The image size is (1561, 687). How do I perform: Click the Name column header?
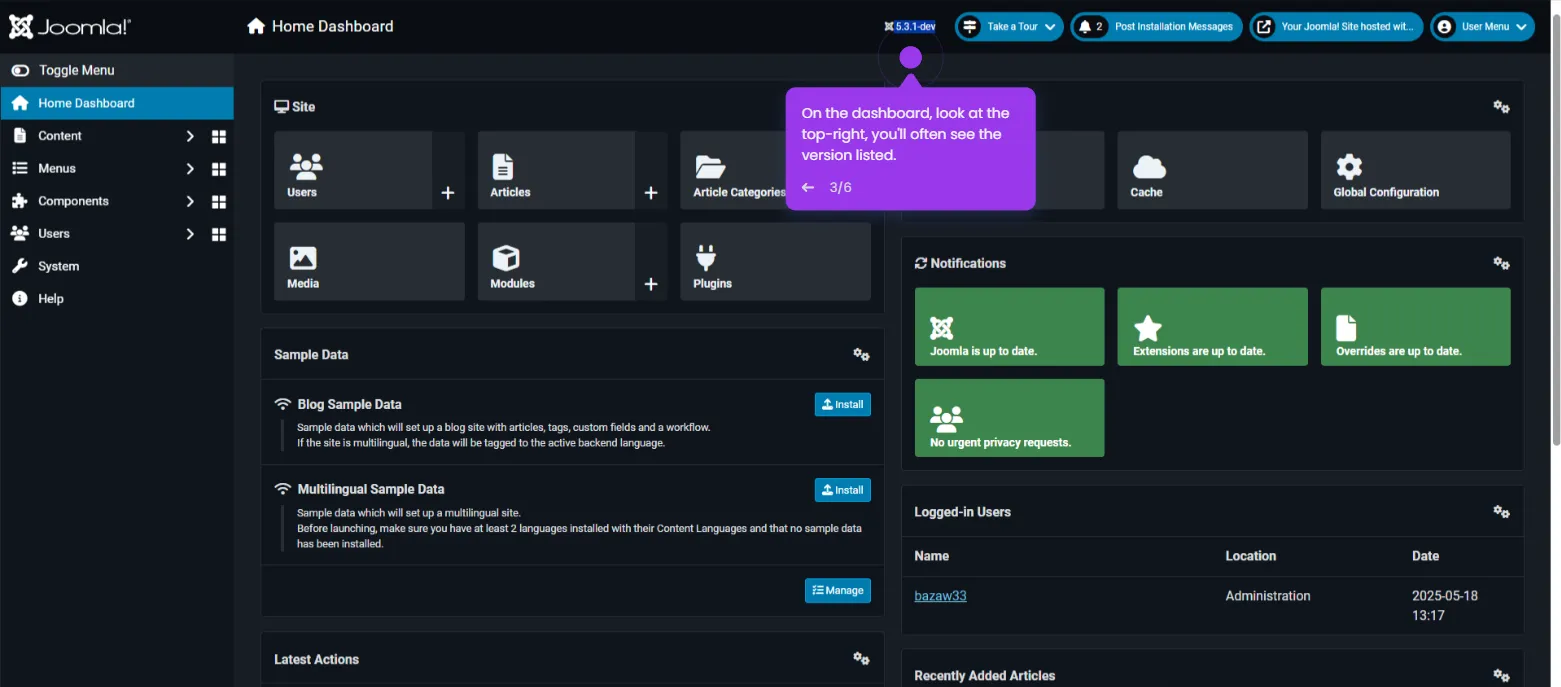click(x=931, y=556)
